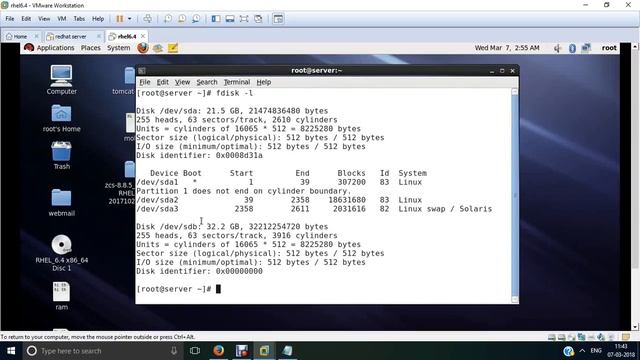The height and width of the screenshot is (360, 640).
Task: Send Ctrl+Alt+Del using the toolbar icon
Action: click(x=148, y=19)
